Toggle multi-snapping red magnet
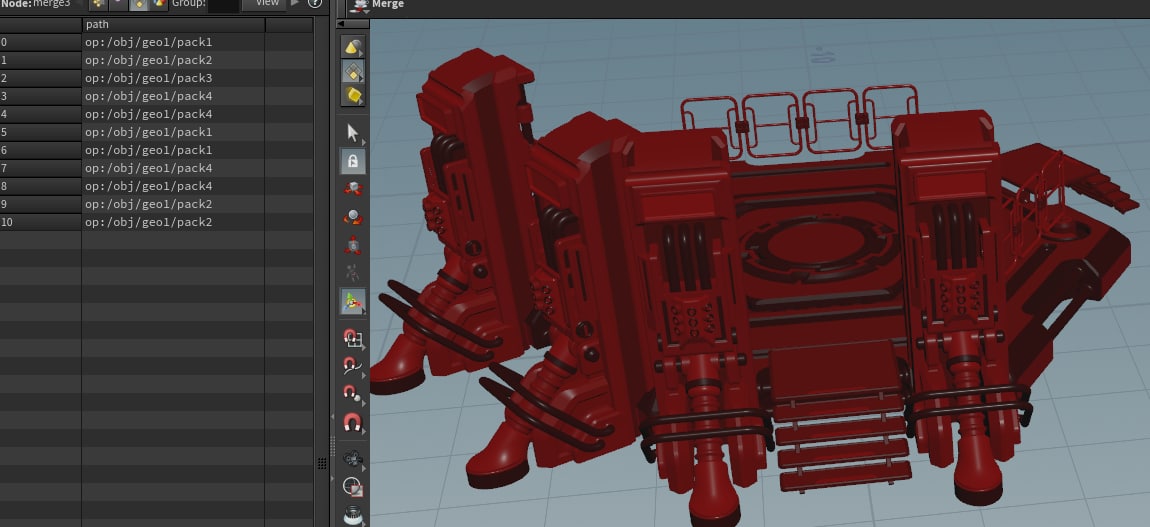This screenshot has width=1150, height=527. (353, 422)
